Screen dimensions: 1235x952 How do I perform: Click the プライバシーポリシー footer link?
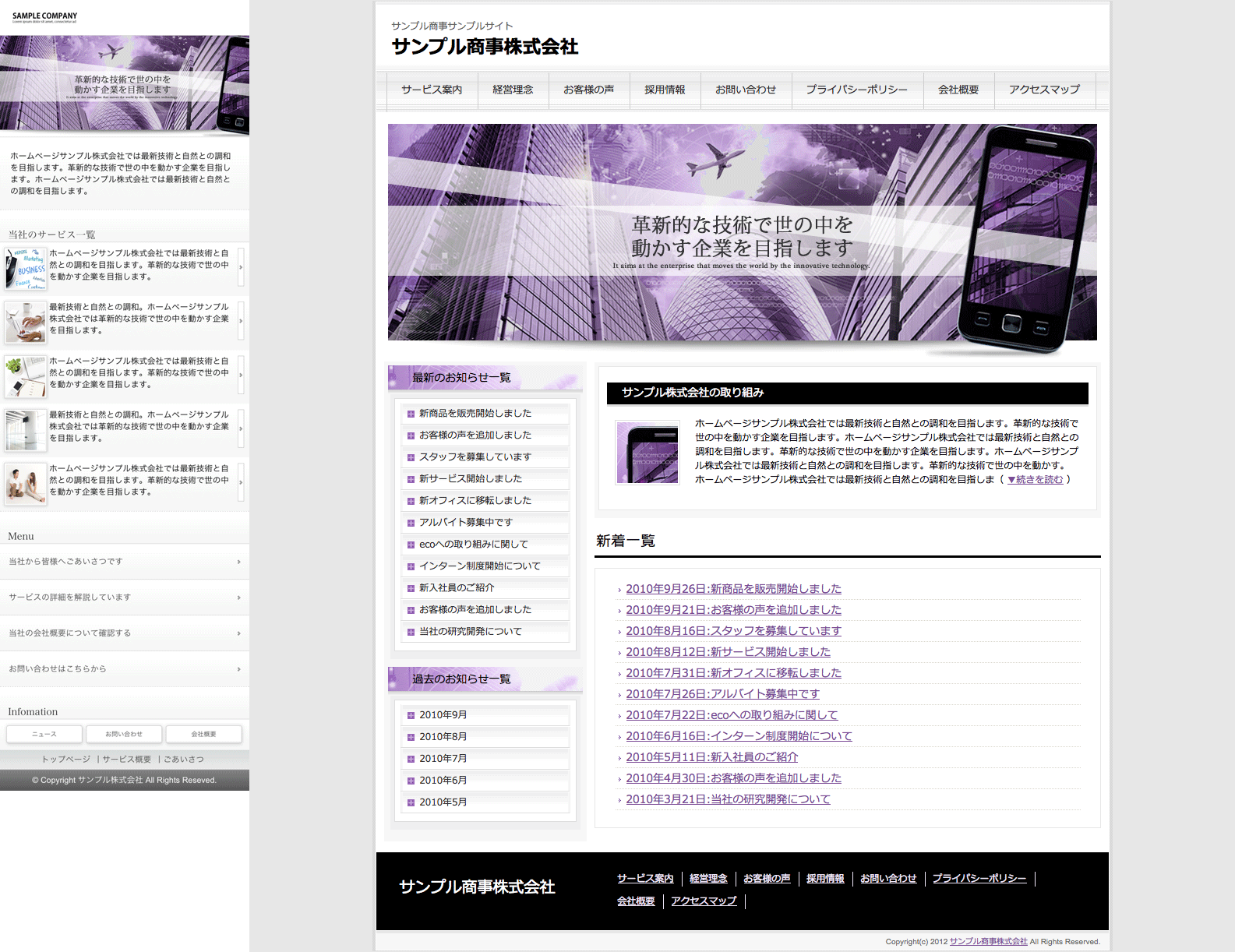point(979,879)
